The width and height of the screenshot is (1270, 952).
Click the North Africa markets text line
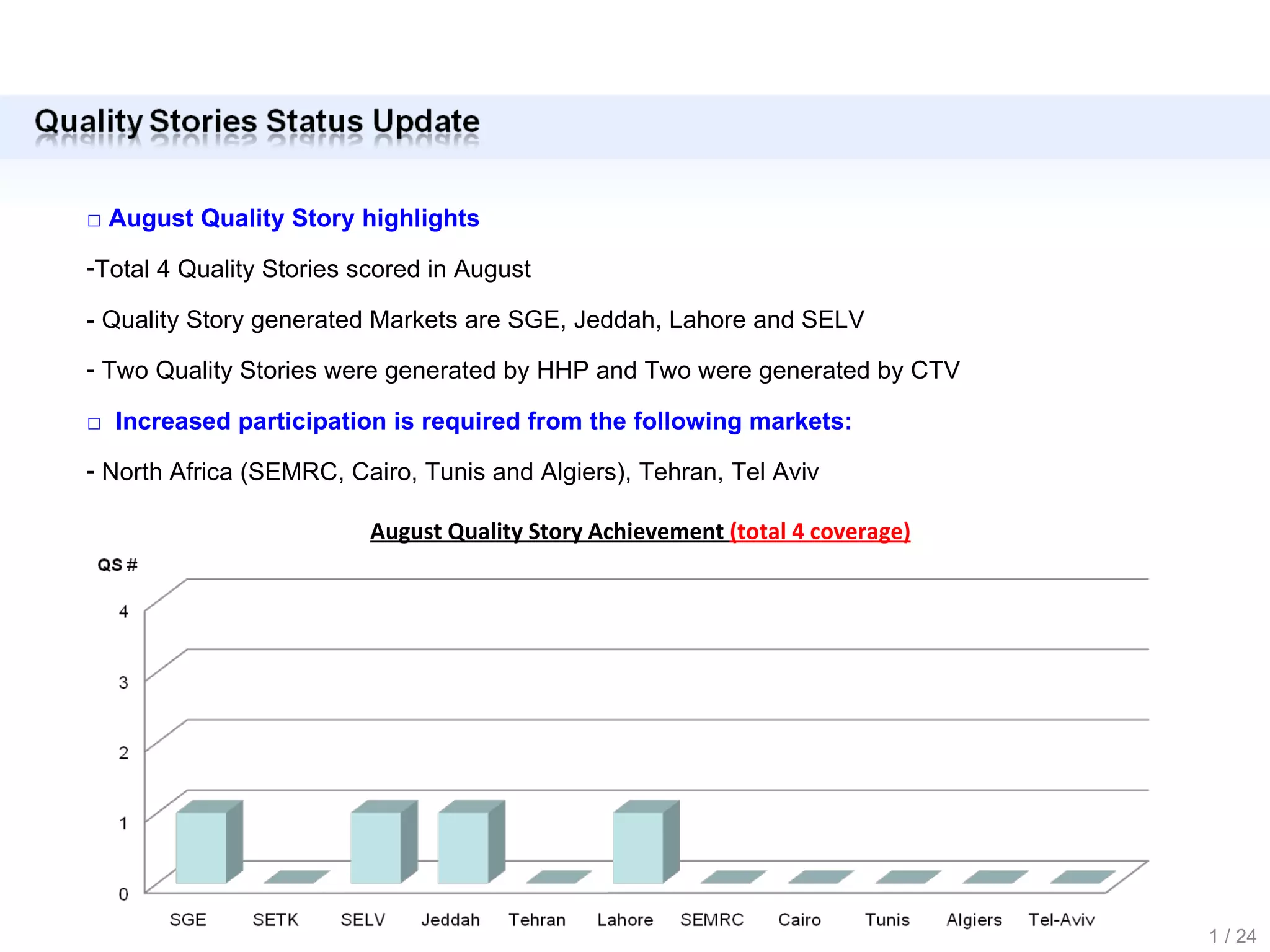pyautogui.click(x=453, y=472)
